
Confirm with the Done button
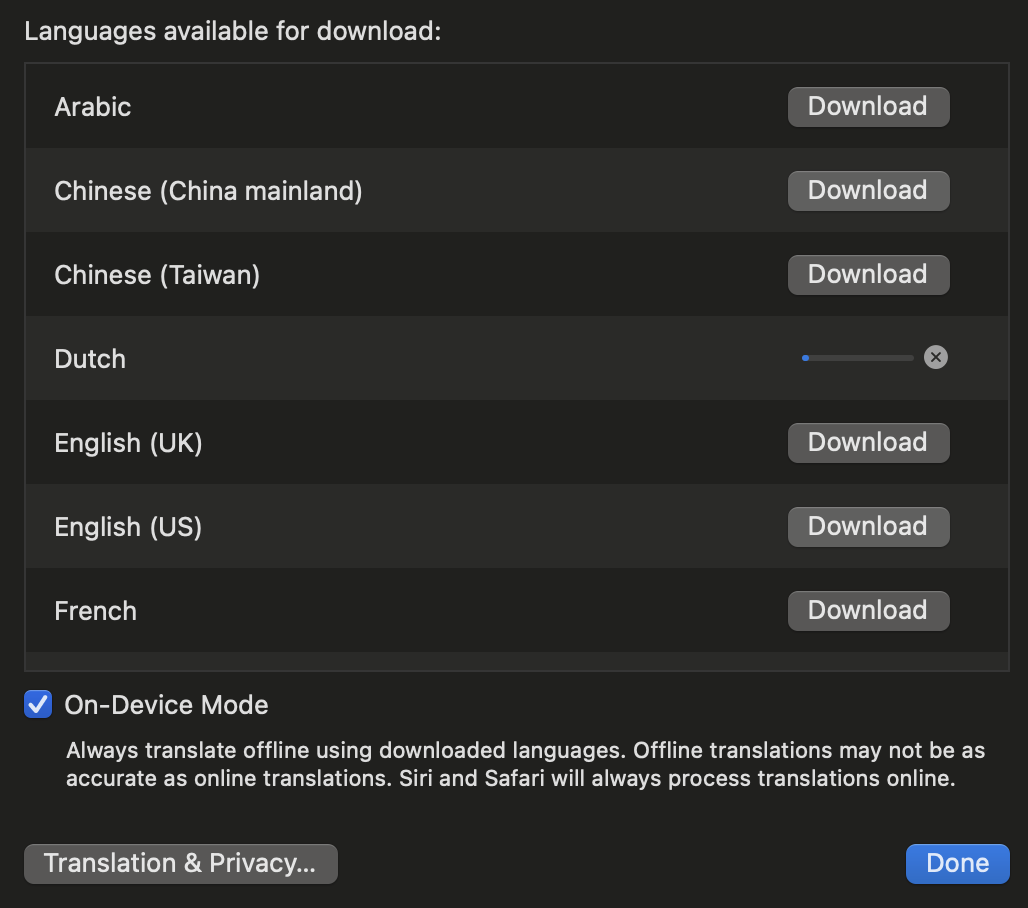click(957, 863)
